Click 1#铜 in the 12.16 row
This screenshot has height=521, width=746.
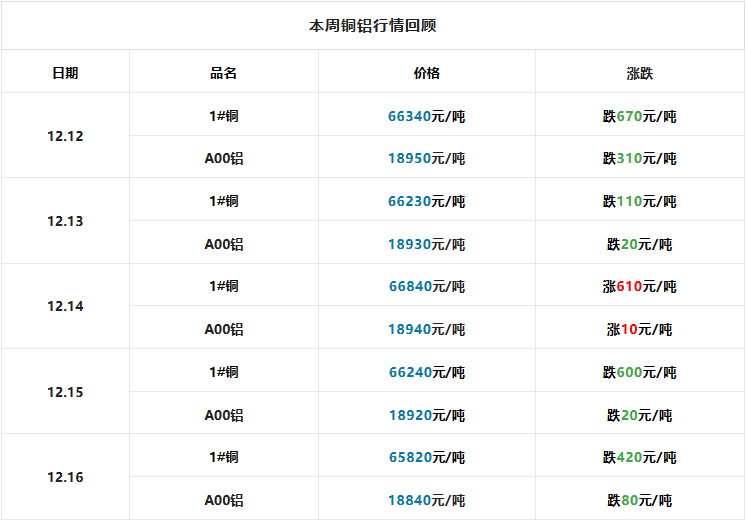tap(224, 457)
